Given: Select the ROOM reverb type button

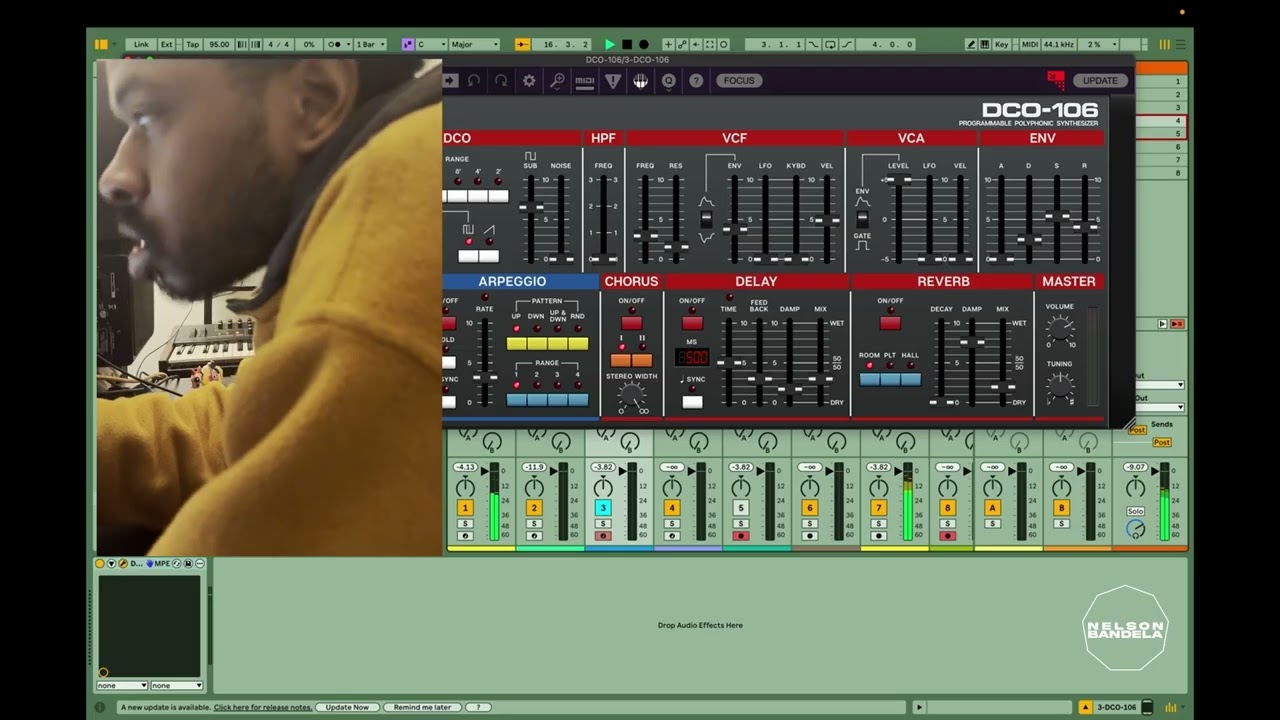Looking at the screenshot, I should click(869, 379).
